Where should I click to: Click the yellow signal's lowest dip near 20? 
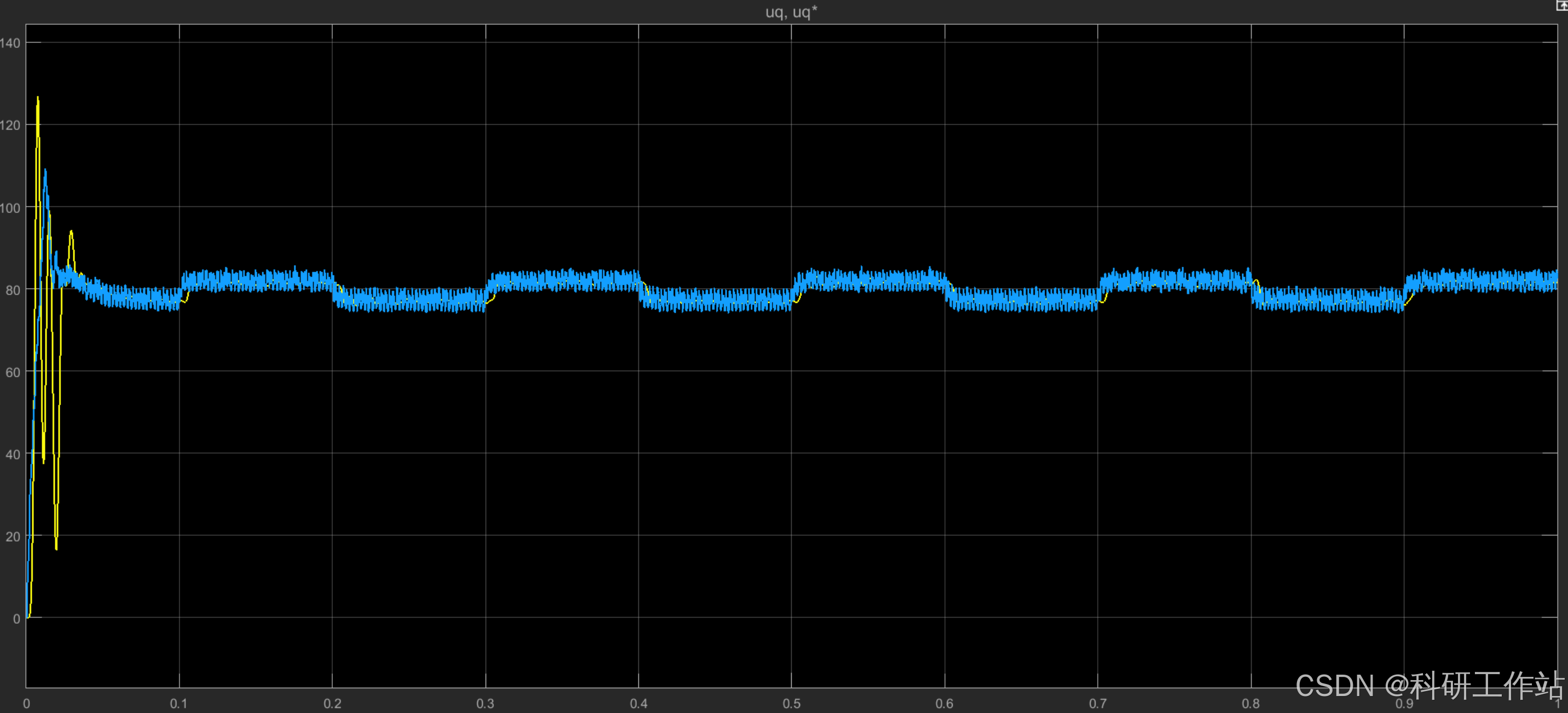(x=56, y=548)
